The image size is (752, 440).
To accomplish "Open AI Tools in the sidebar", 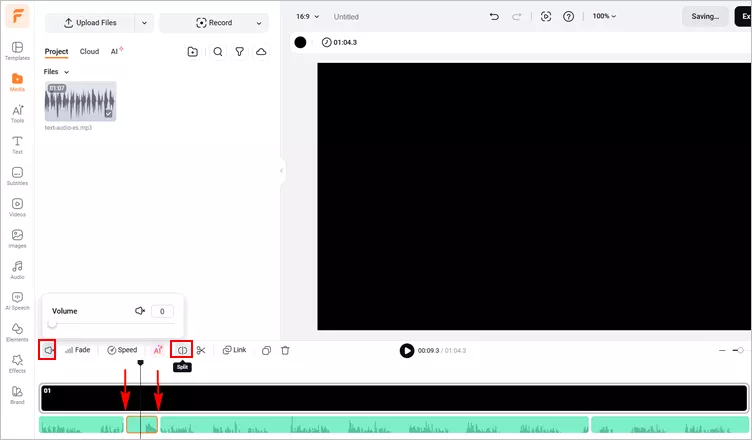I will click(x=17, y=114).
